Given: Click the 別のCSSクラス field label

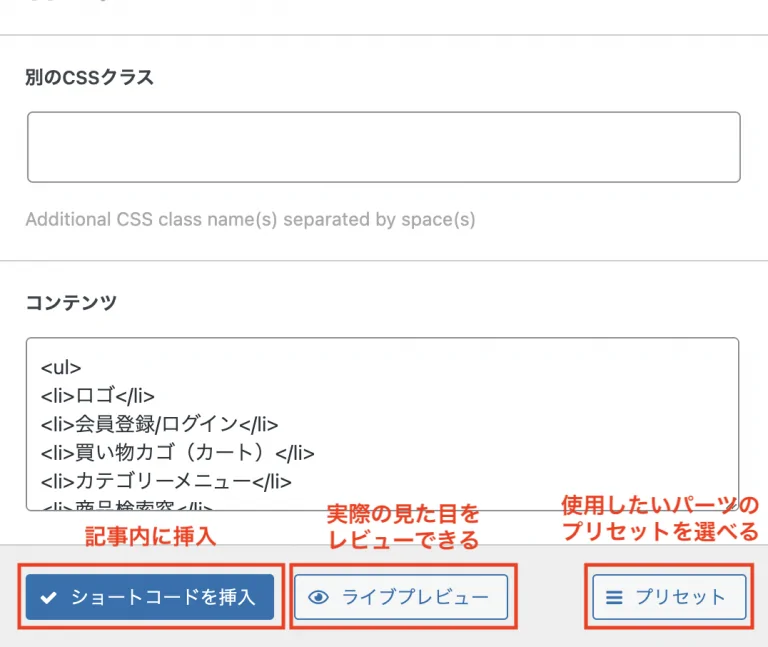Looking at the screenshot, I should 89,77.
